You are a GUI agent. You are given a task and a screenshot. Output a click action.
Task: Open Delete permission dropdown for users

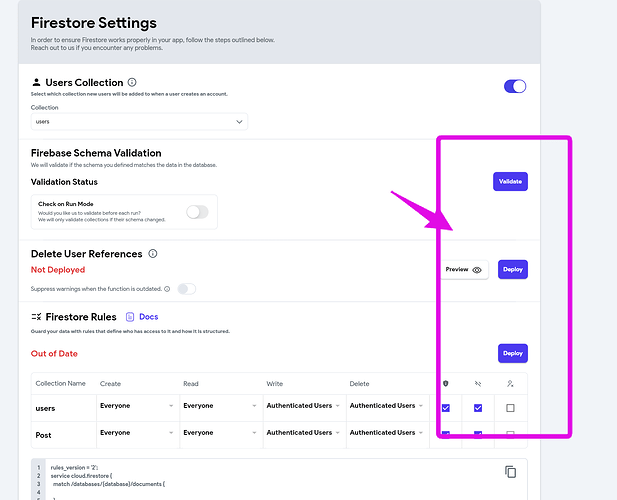388,406
